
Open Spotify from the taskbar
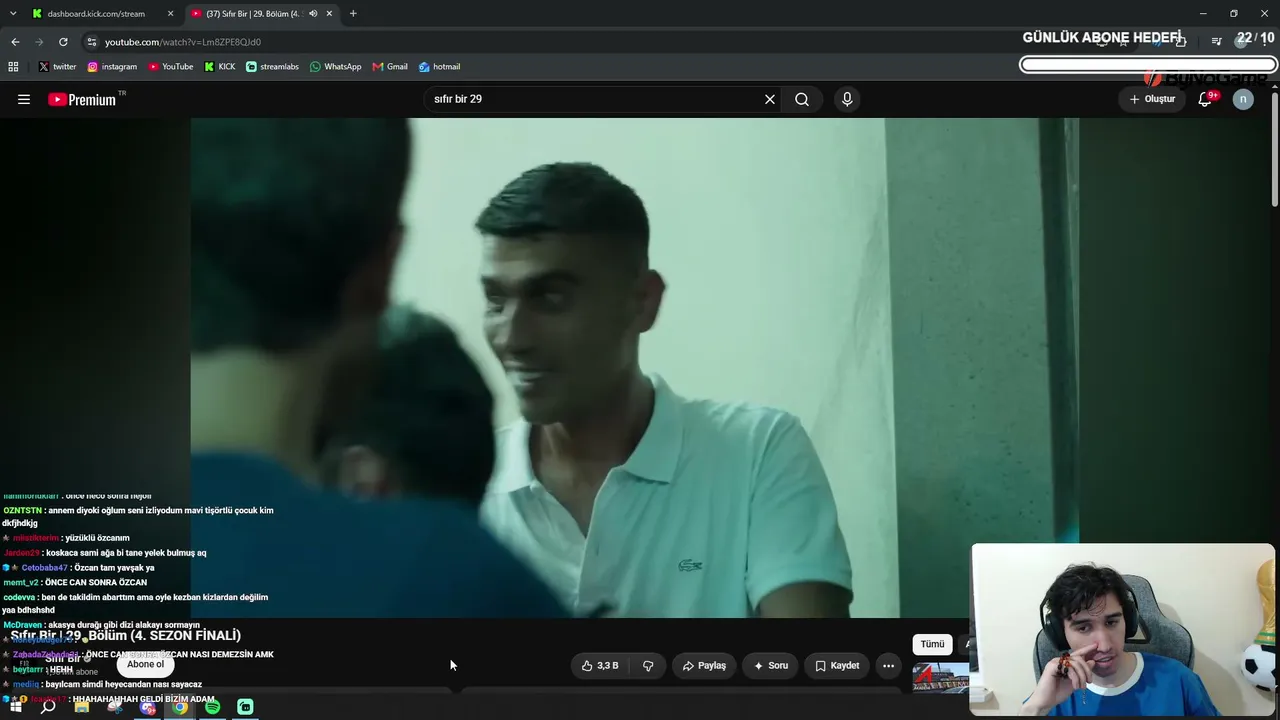[x=213, y=707]
